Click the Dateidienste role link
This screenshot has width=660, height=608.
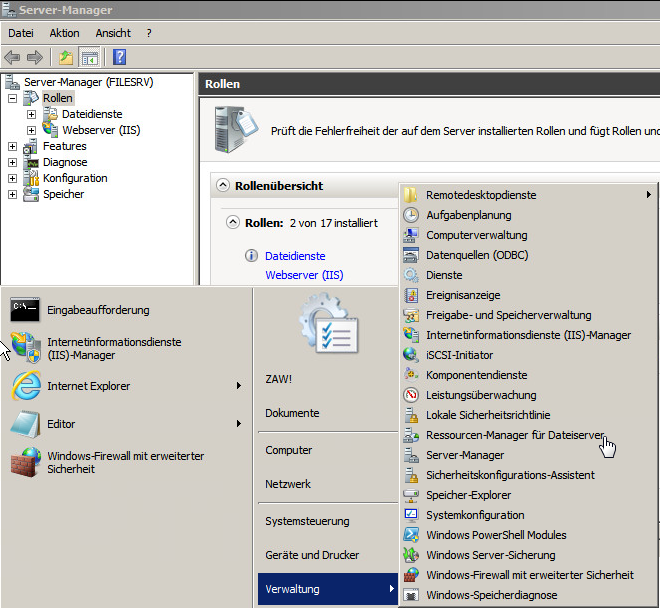tap(295, 256)
